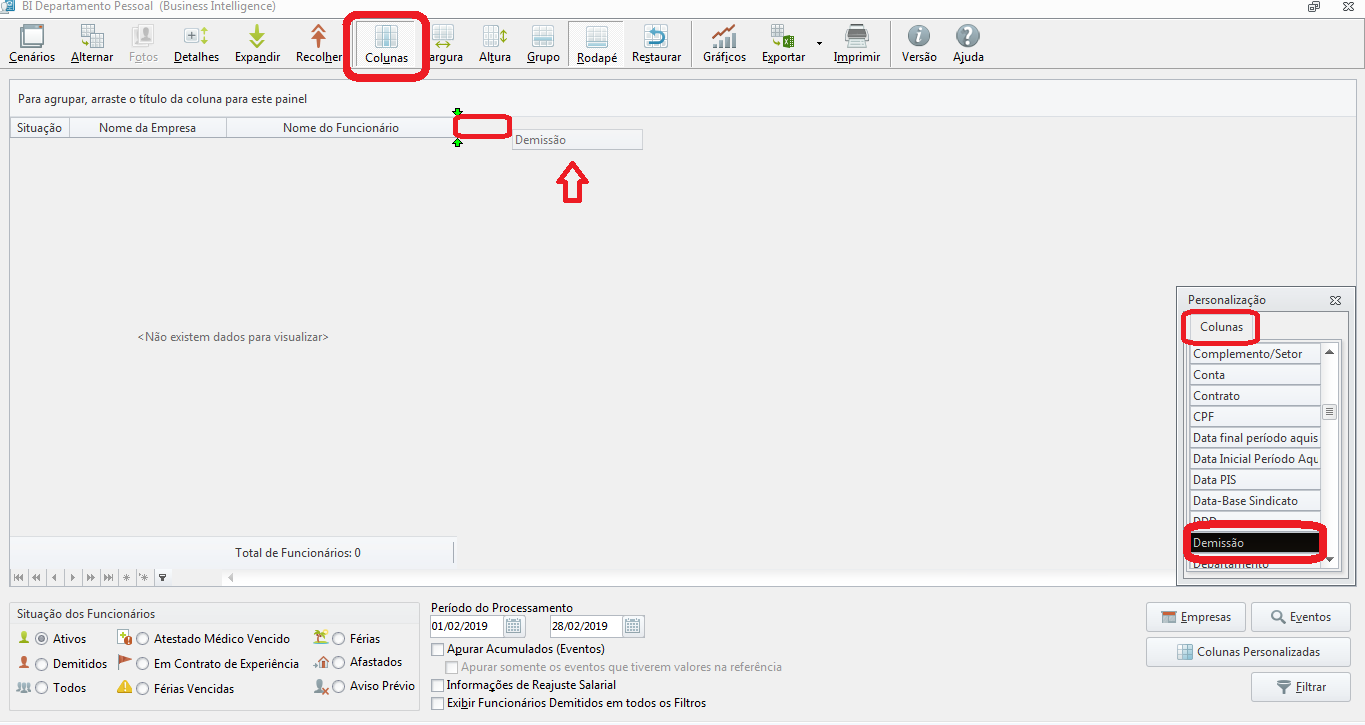Toggle the Grupo grouping panel
1365x725 pixels.
[543, 44]
